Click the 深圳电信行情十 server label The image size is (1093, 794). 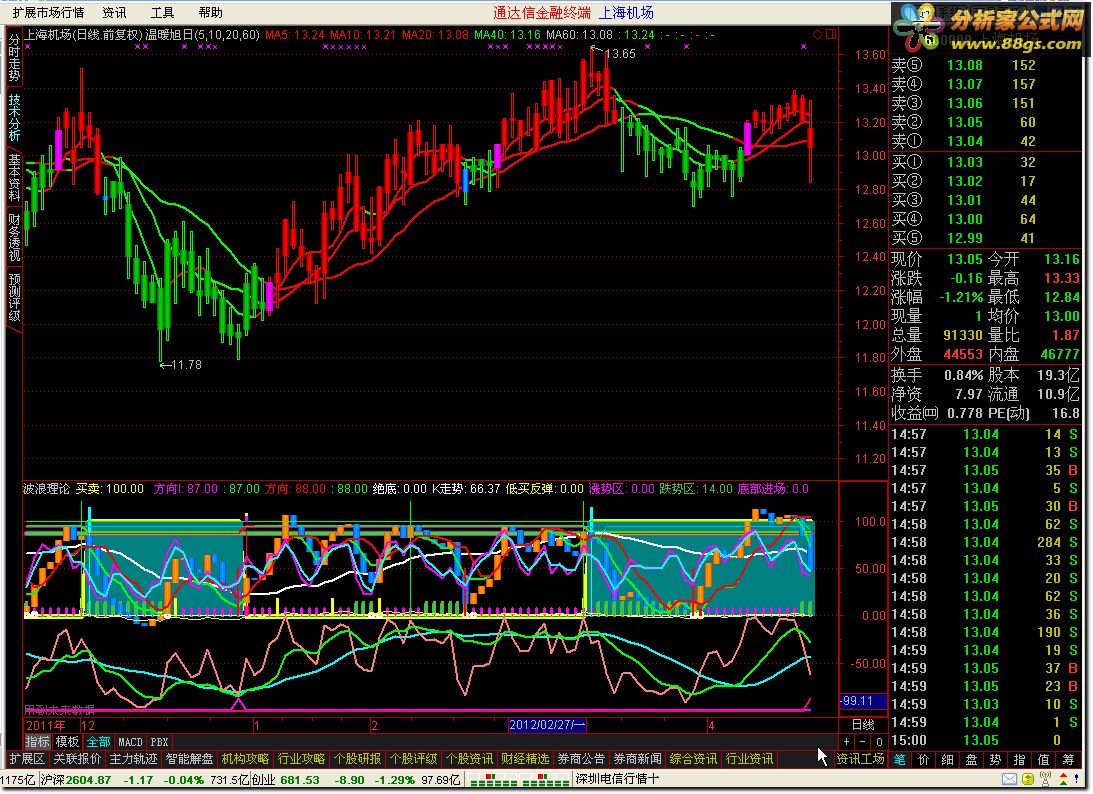617,779
